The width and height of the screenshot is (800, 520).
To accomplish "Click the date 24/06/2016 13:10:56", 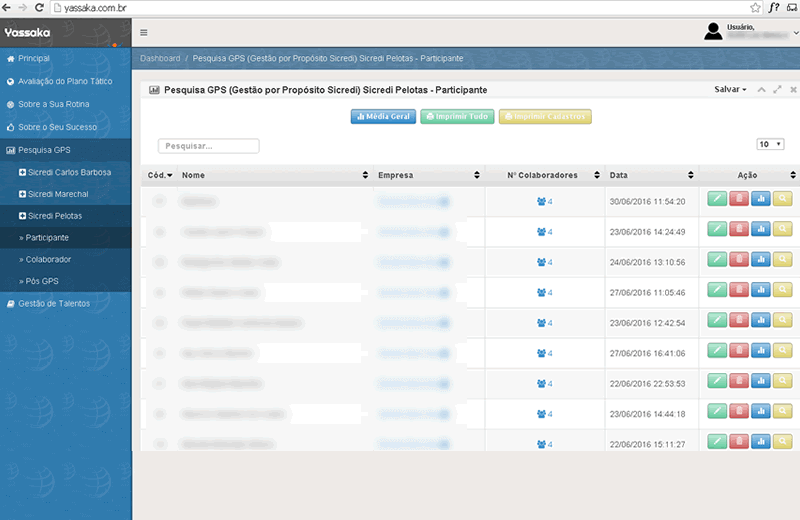I will coord(647,262).
